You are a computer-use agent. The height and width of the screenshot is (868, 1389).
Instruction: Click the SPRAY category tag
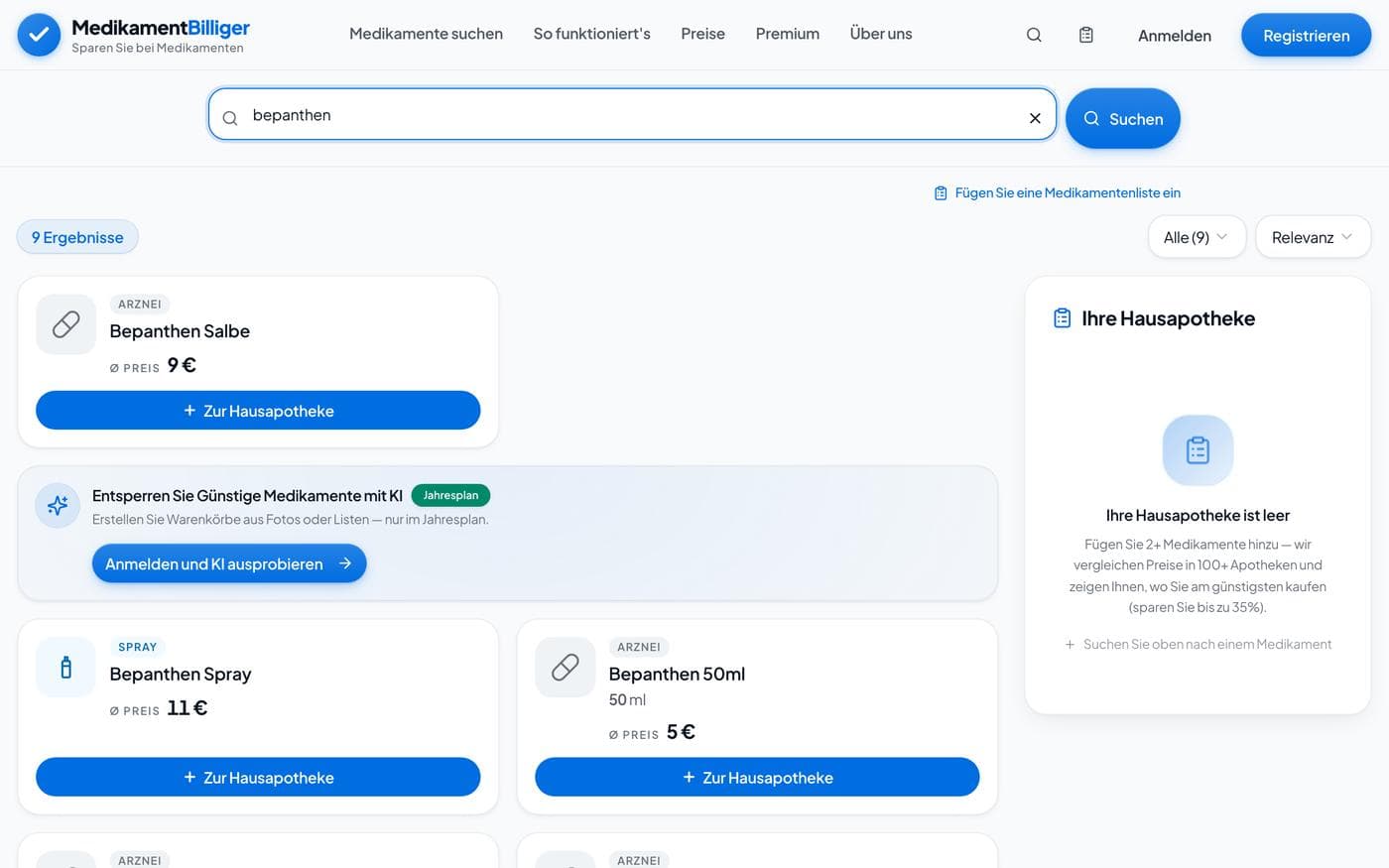[x=138, y=647]
